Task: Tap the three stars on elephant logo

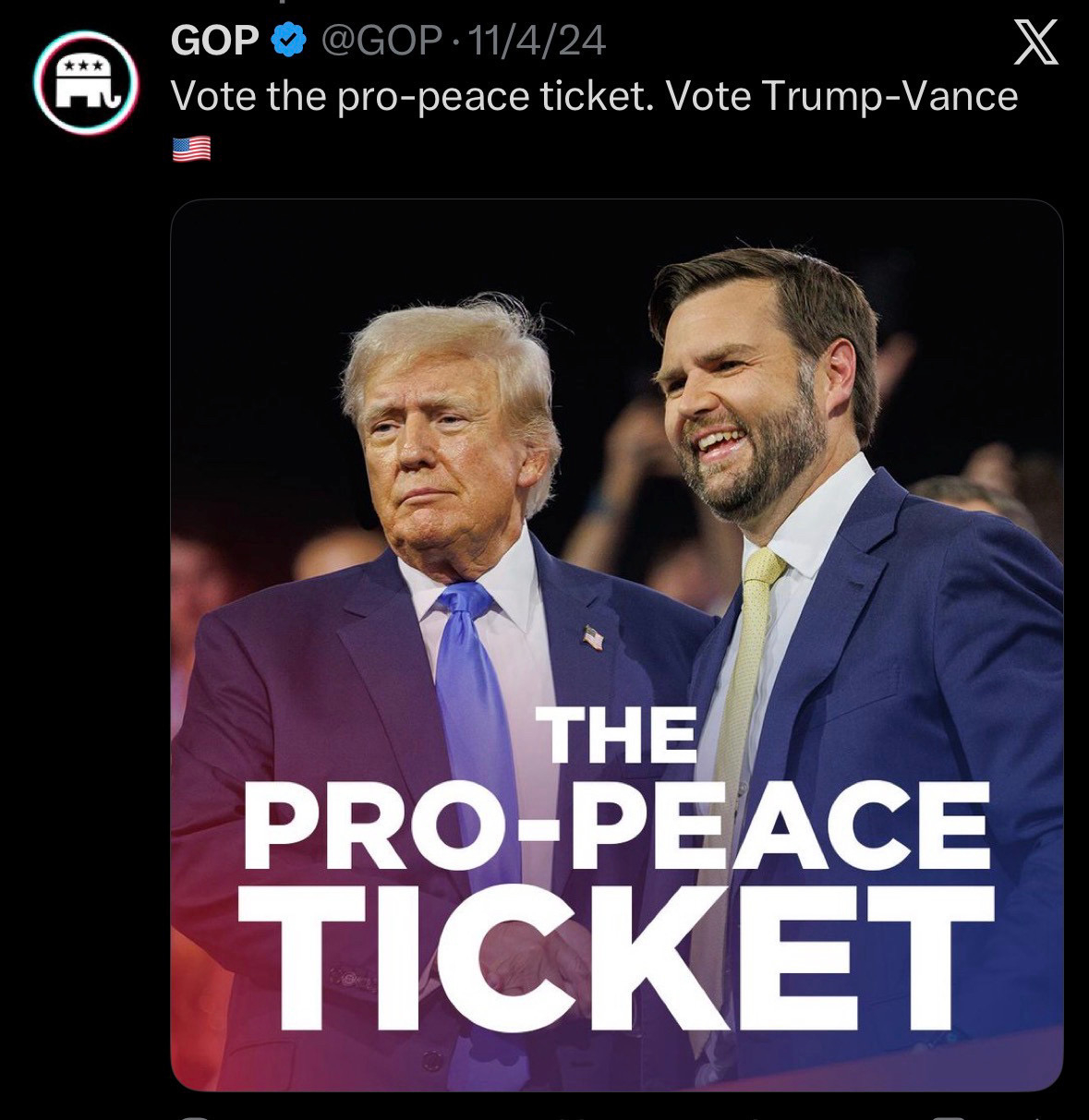Action: [x=90, y=67]
